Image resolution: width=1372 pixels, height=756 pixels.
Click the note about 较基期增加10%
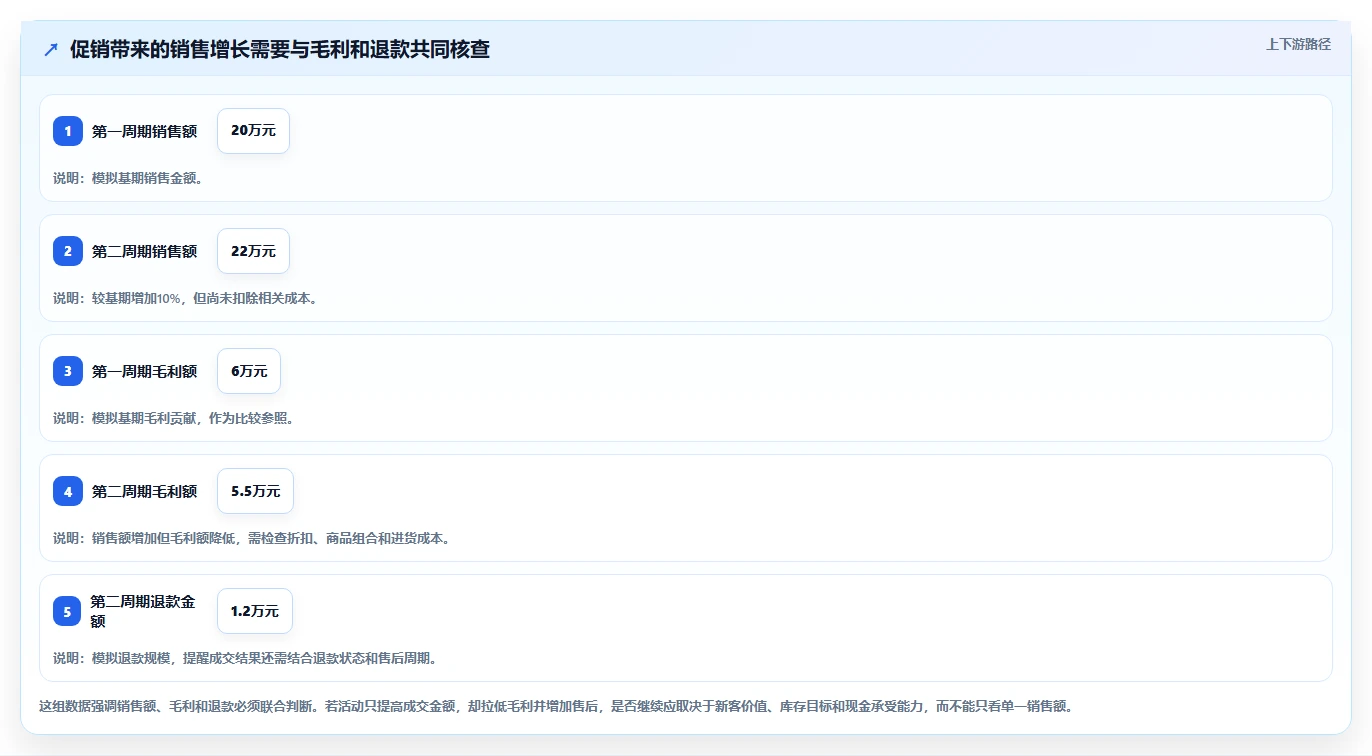[x=186, y=298]
